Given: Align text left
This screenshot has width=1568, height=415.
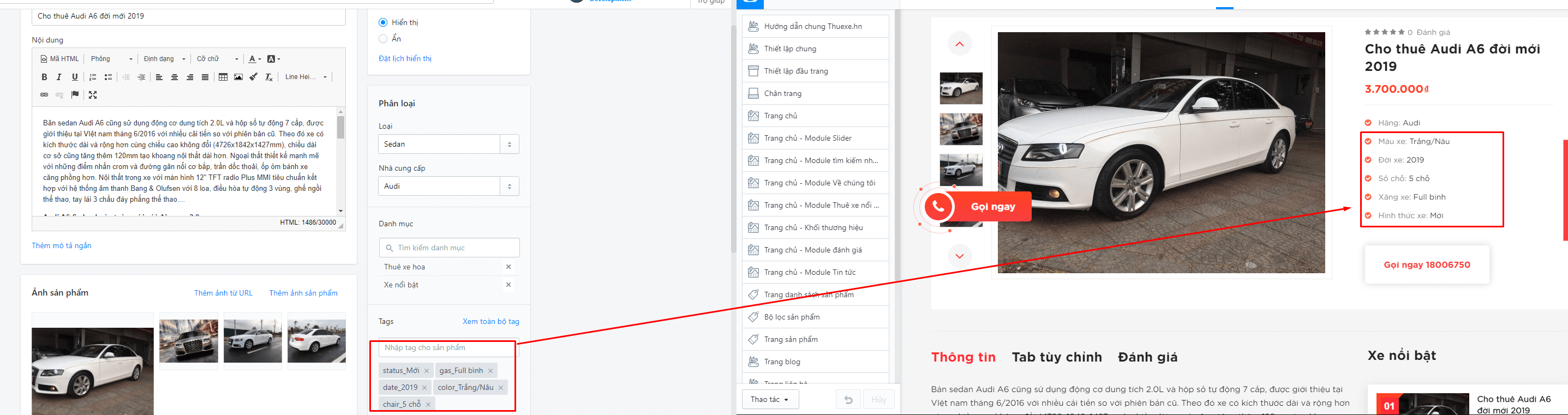Looking at the screenshot, I should [159, 77].
